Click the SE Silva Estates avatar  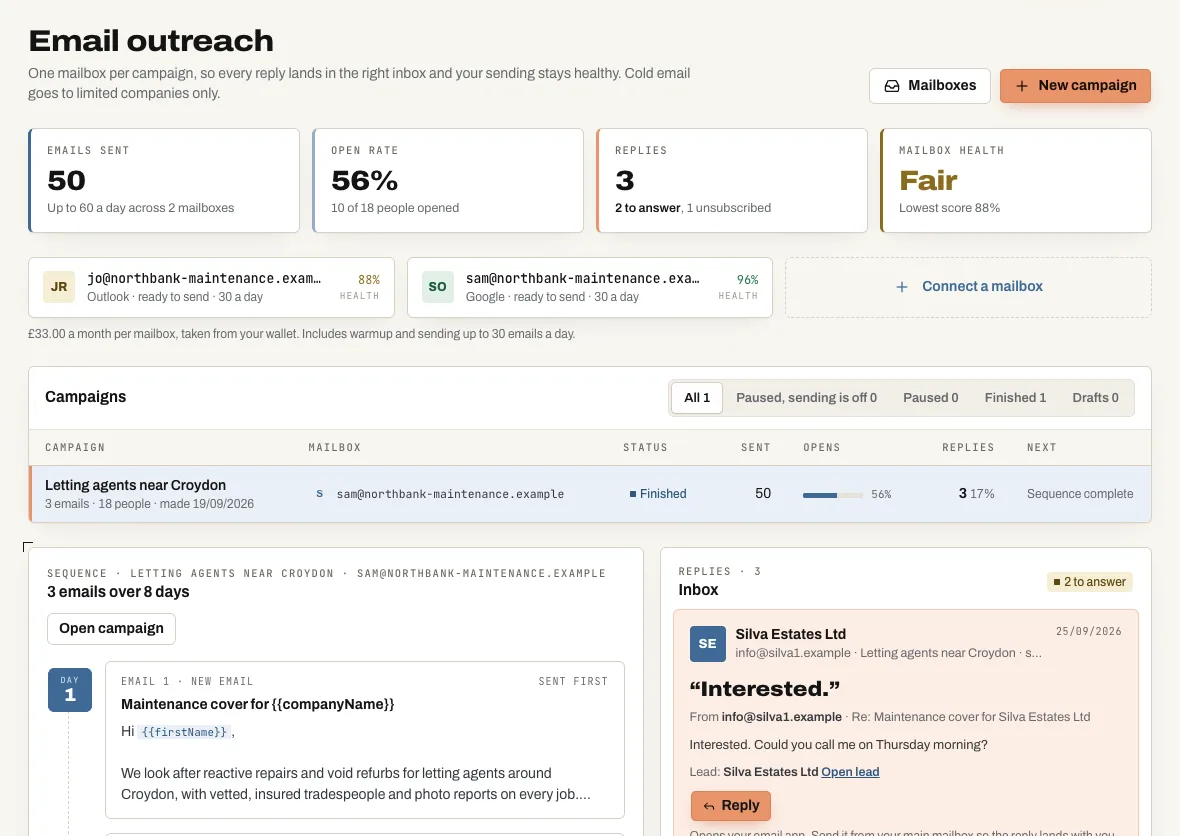click(707, 643)
